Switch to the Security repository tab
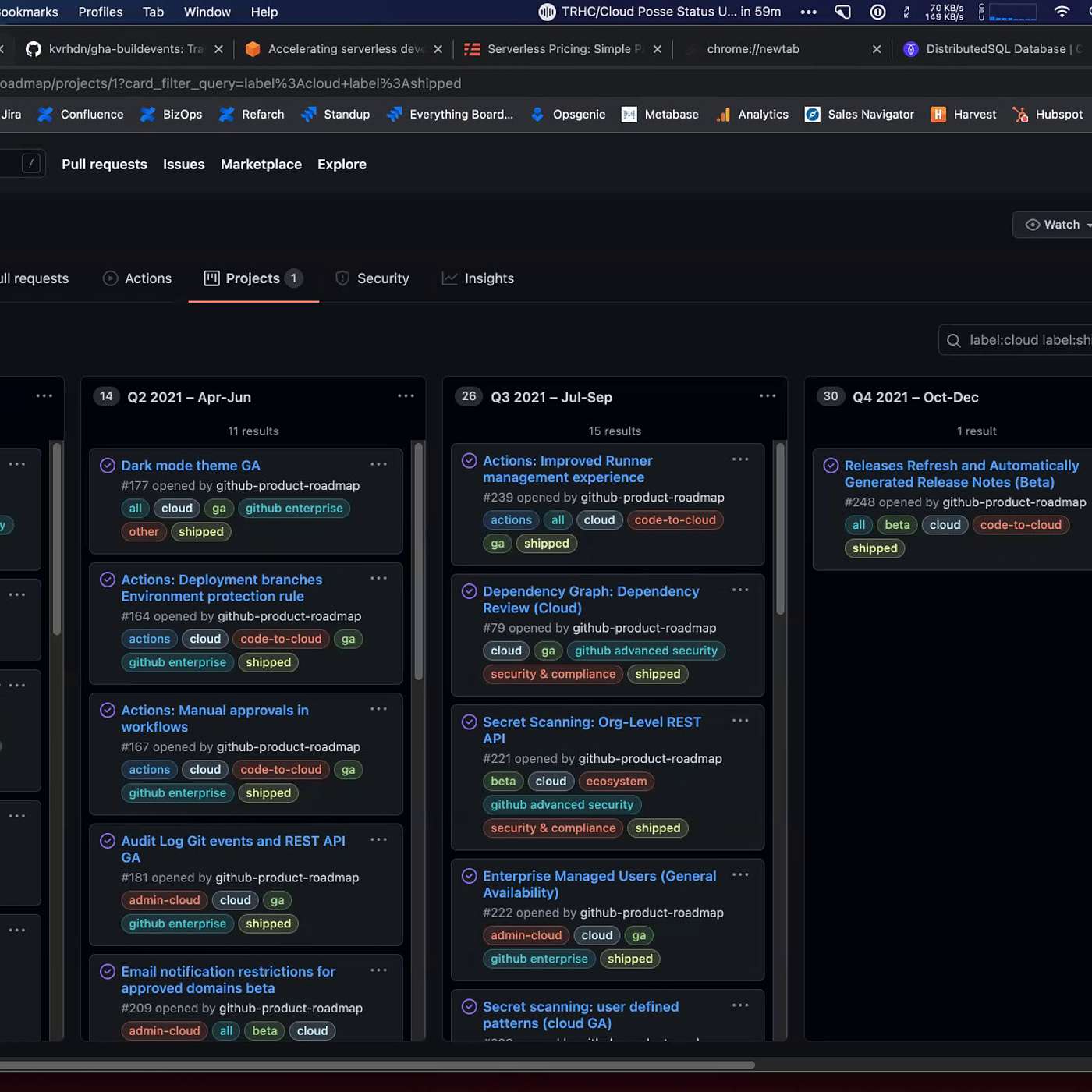Image resolution: width=1092 pixels, height=1092 pixels. (x=372, y=278)
